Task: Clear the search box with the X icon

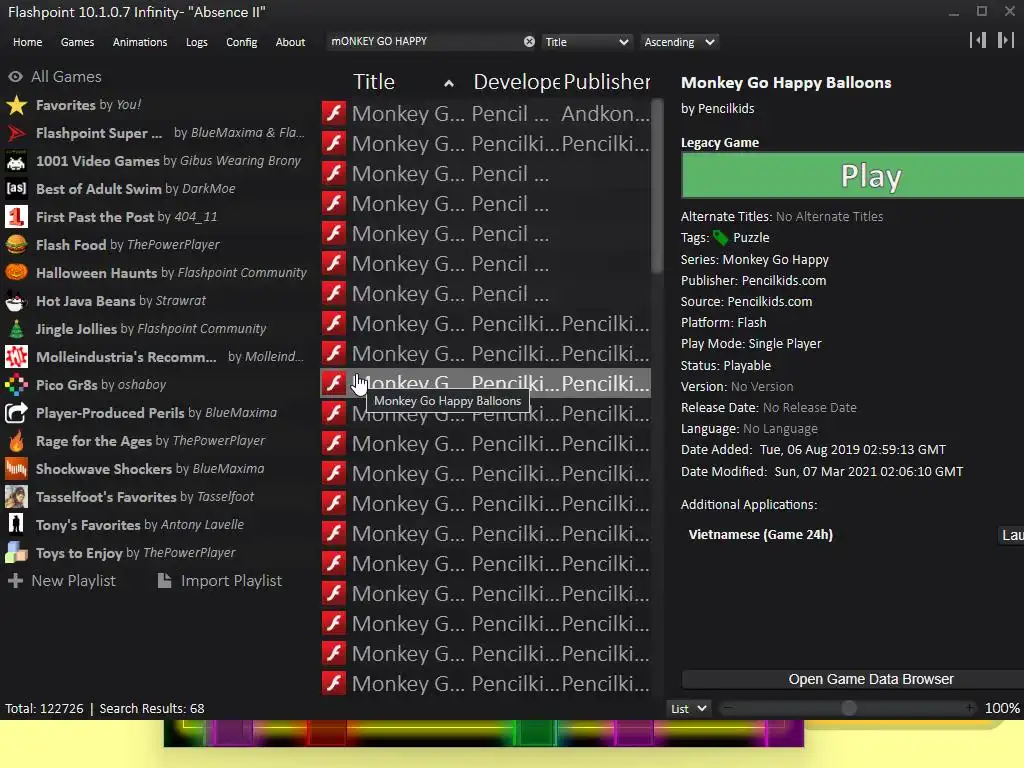Action: (x=529, y=42)
